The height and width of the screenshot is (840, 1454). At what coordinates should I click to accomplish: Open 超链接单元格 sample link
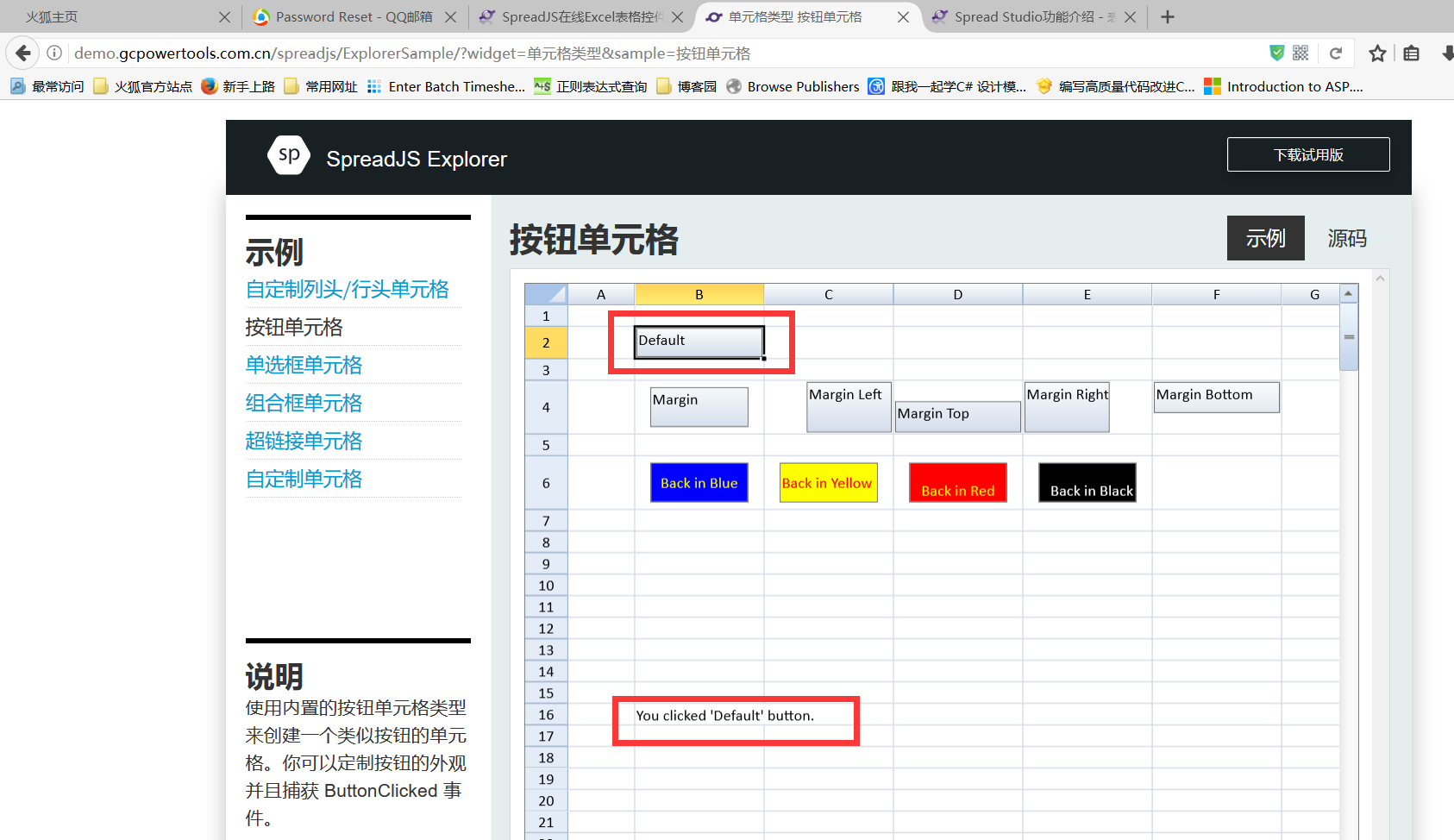click(x=304, y=441)
